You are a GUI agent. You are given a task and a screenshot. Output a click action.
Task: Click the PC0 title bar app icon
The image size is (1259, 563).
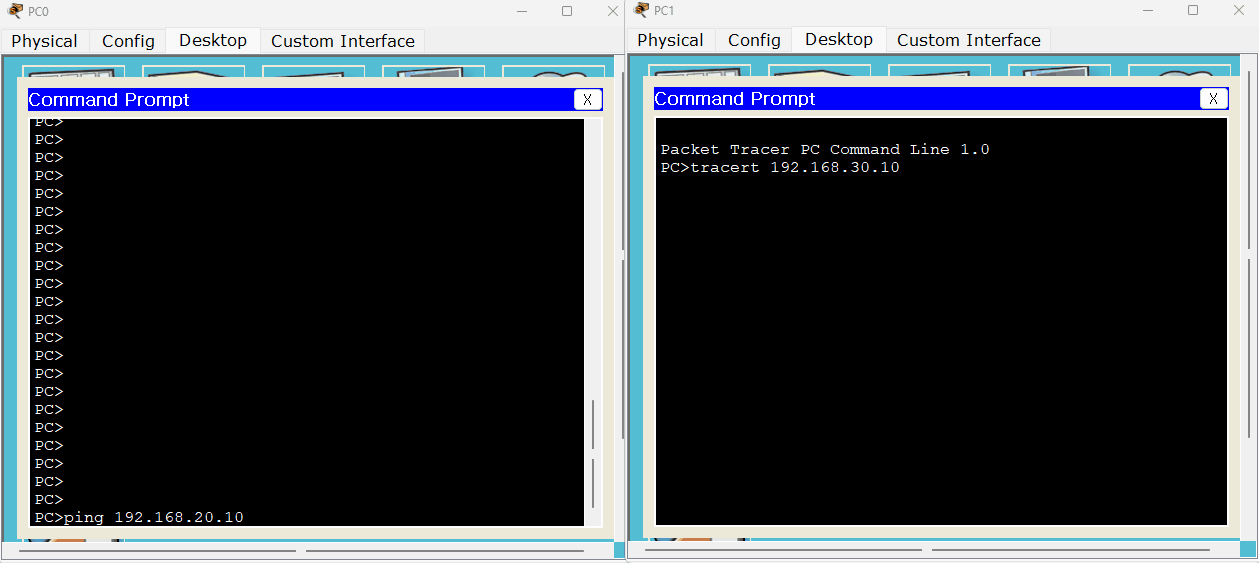(x=14, y=11)
